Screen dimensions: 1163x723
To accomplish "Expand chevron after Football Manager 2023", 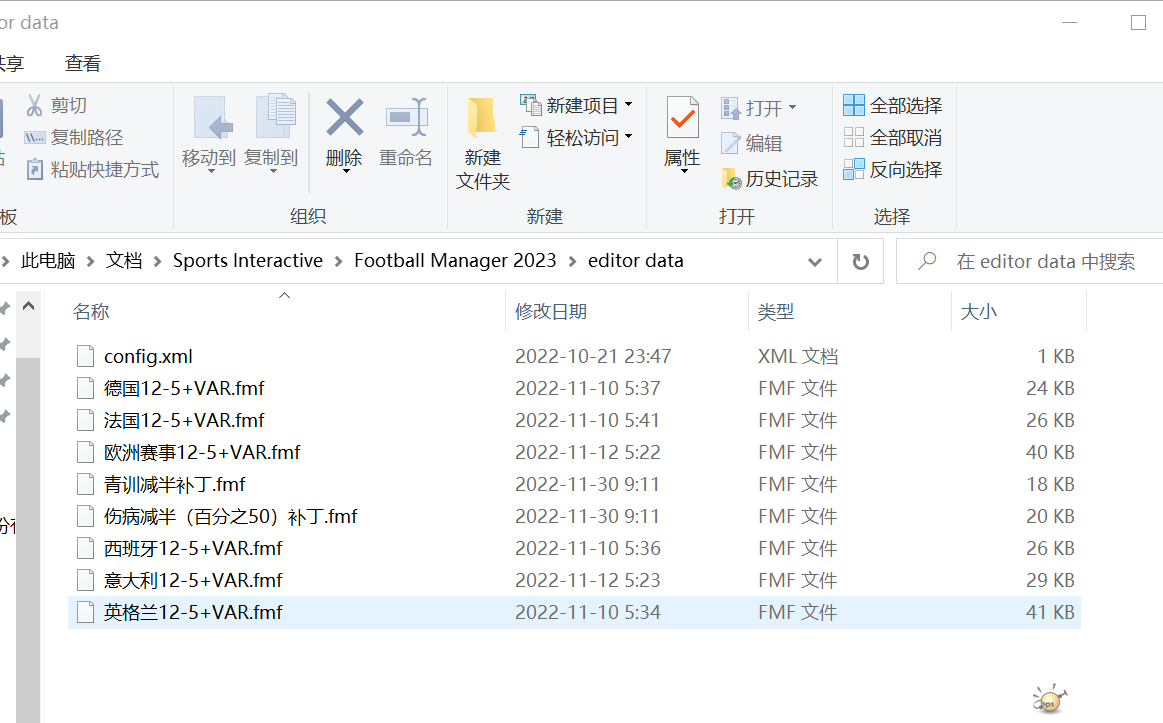I will pyautogui.click(x=572, y=262).
